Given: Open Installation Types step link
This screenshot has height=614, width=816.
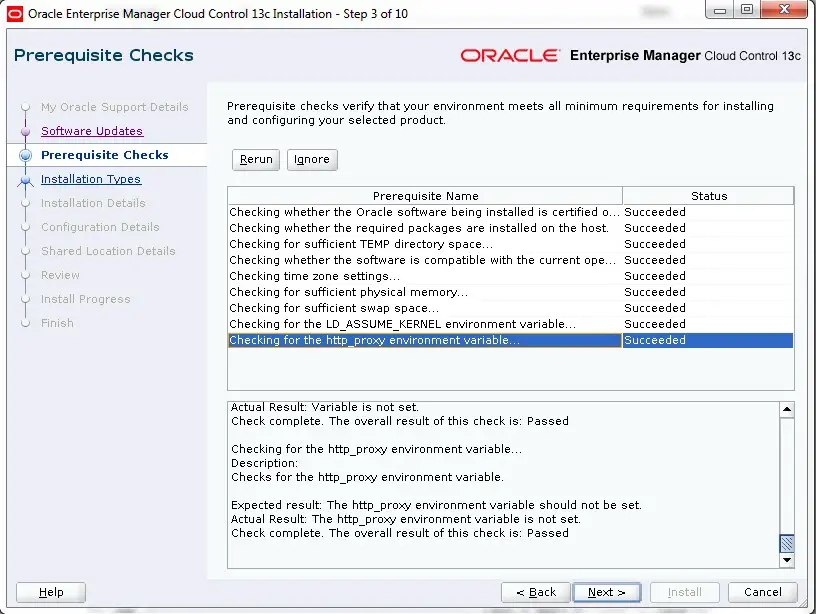Looking at the screenshot, I should (x=91, y=179).
